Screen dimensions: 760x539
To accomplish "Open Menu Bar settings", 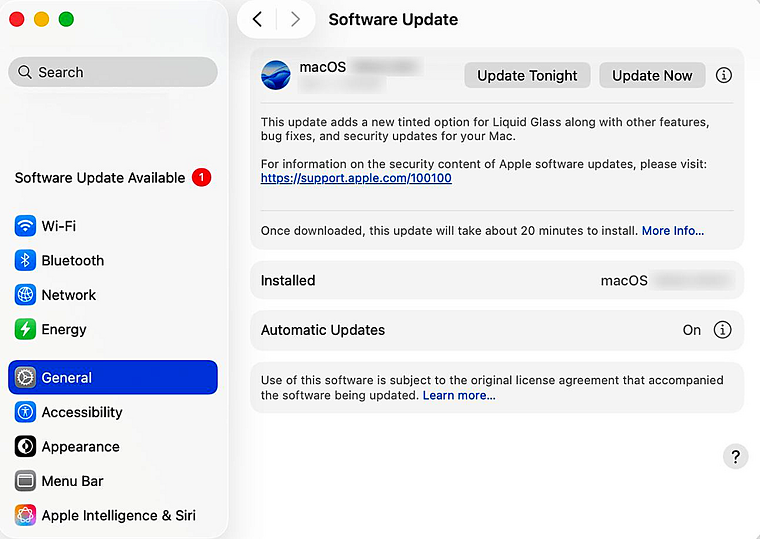I will click(x=113, y=481).
